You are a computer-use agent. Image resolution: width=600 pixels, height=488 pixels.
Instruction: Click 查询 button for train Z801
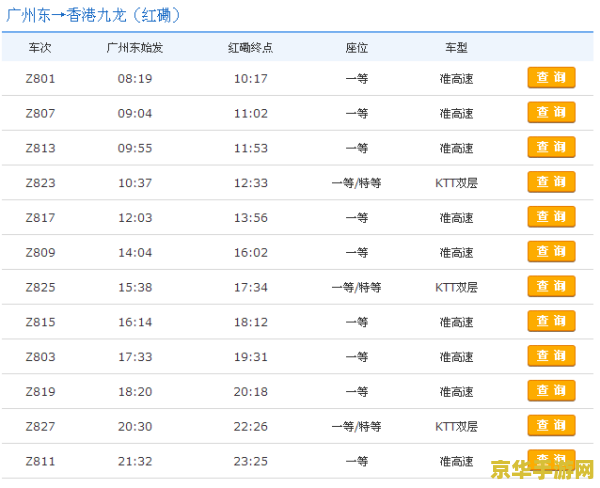pyautogui.click(x=551, y=78)
